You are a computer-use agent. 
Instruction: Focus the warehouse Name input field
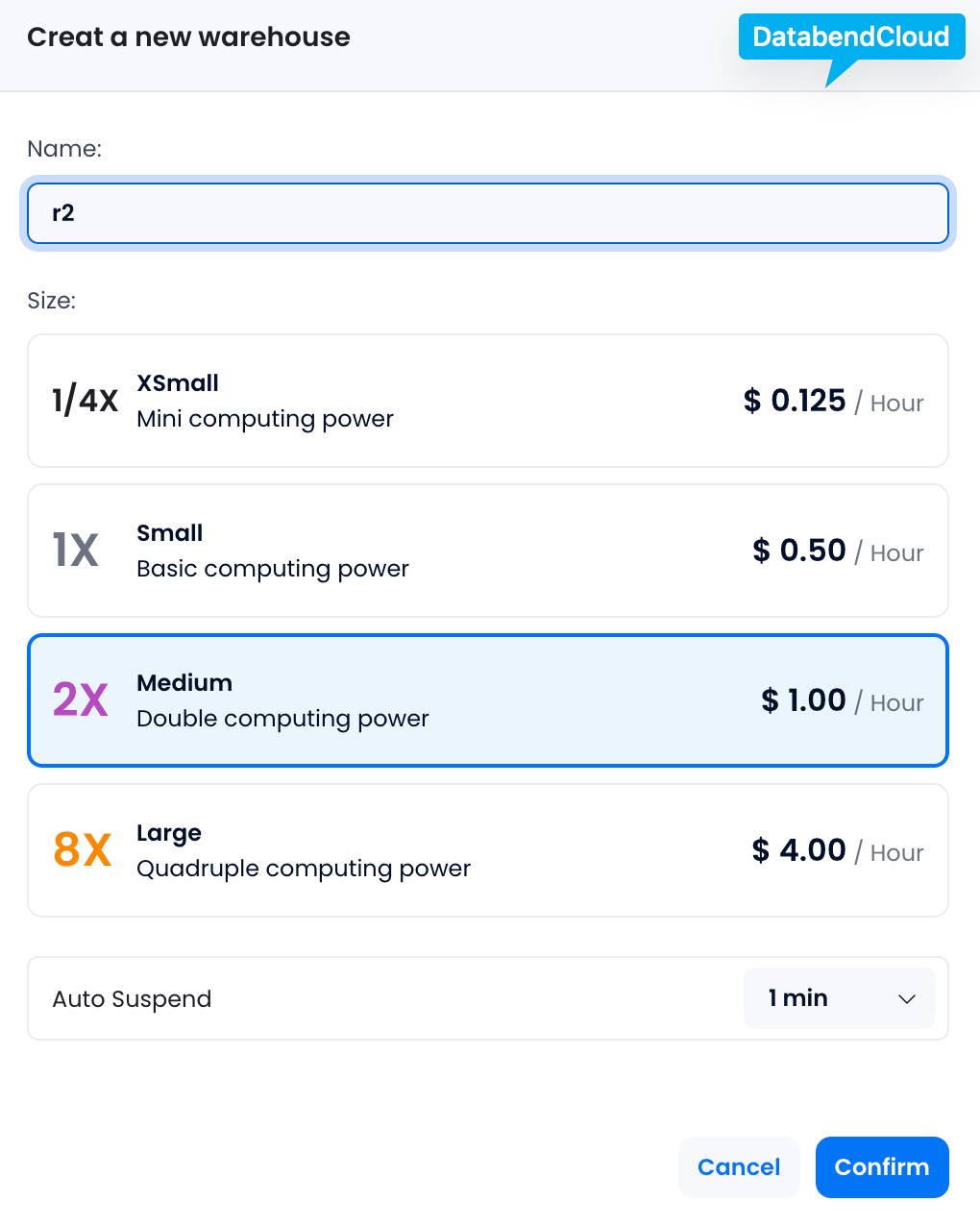488,213
